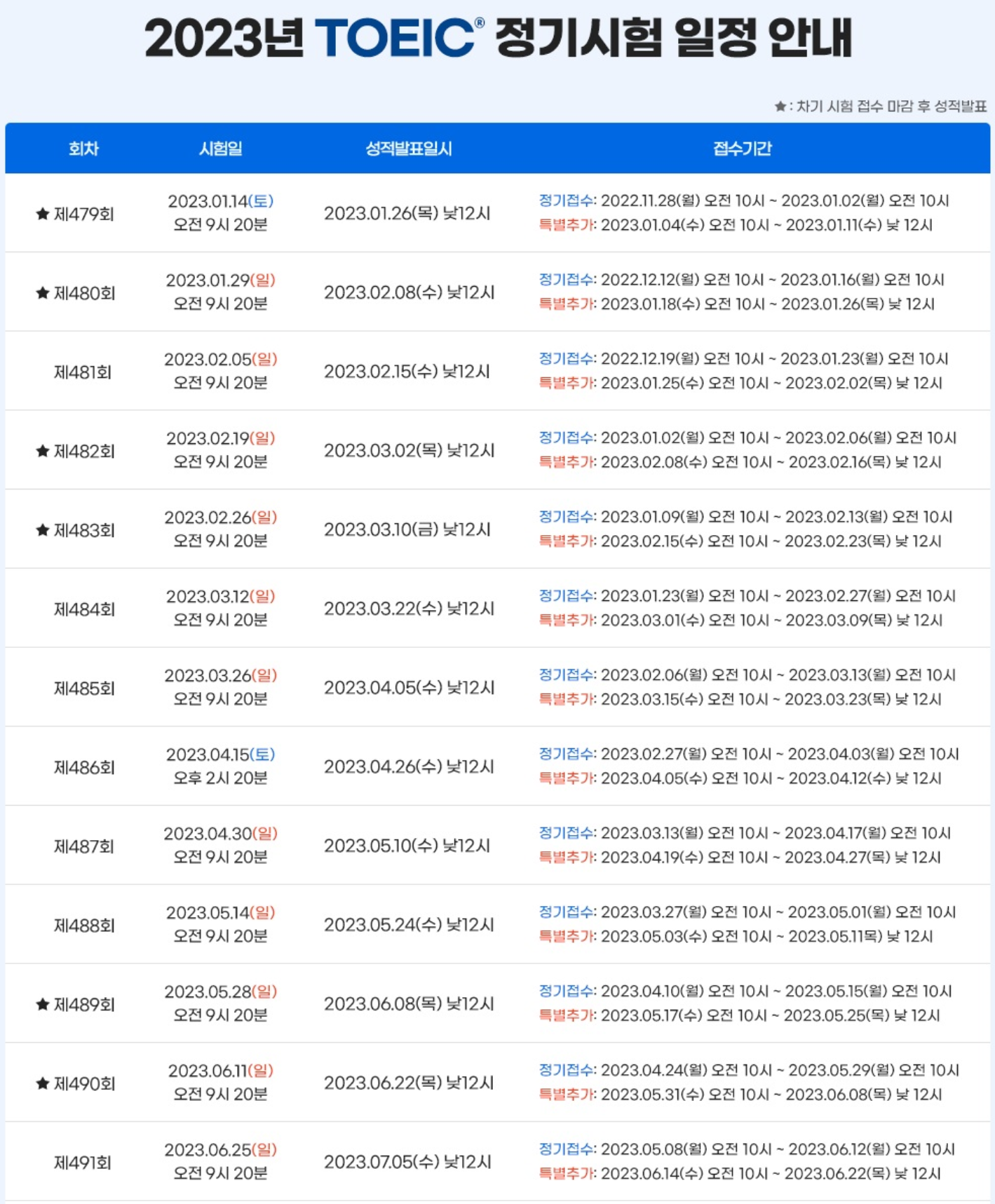Screen dimensions: 995x1204
Task: Select the 제487회 round cell
Action: tap(84, 847)
